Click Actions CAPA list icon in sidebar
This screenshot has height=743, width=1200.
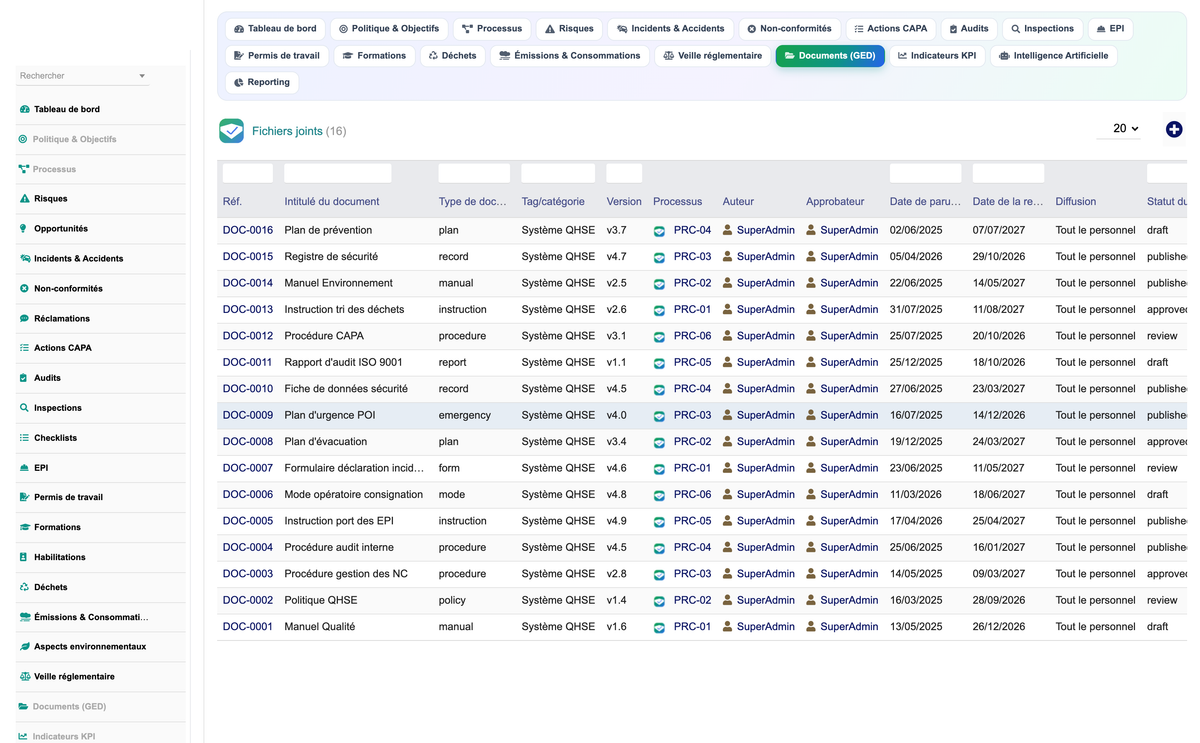24,348
